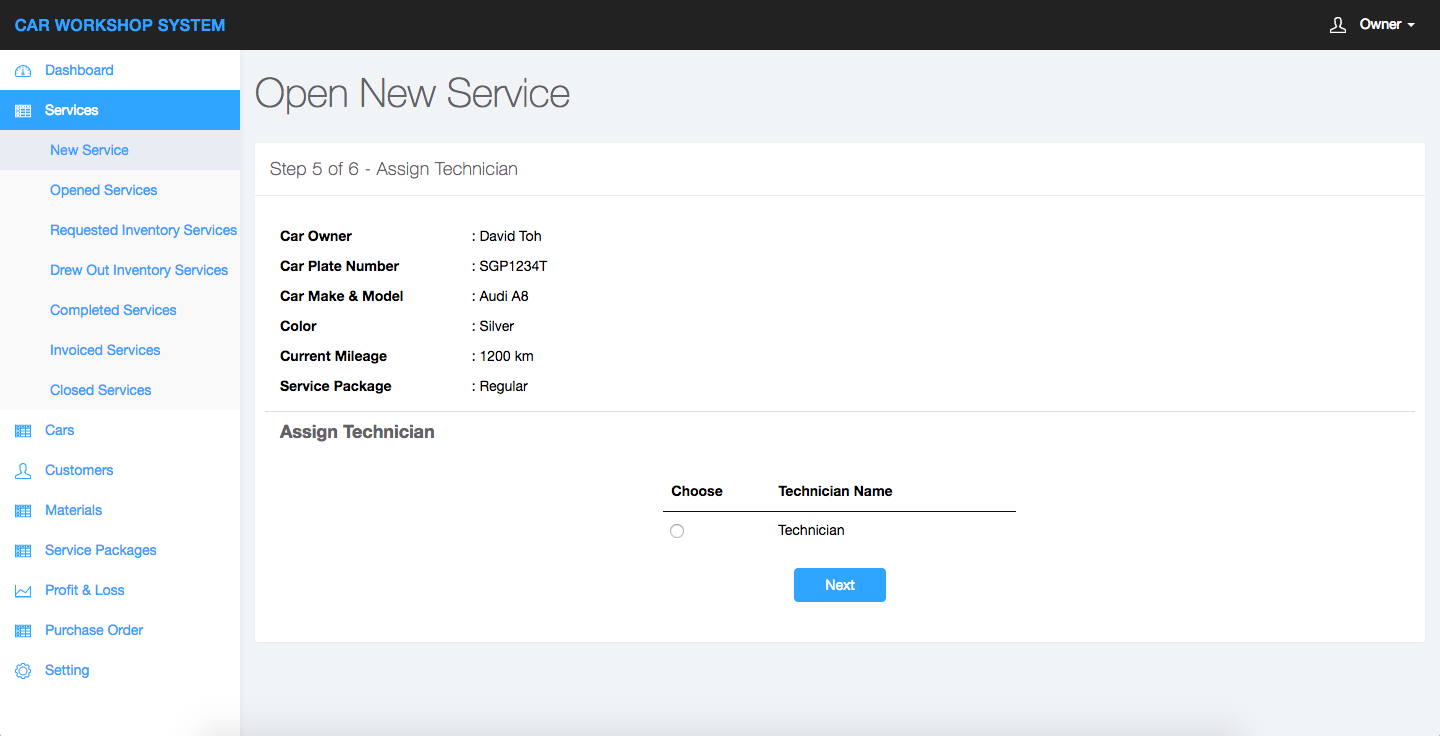Click the Service Packages sidebar item
Image resolution: width=1440 pixels, height=736 pixels.
(100, 550)
